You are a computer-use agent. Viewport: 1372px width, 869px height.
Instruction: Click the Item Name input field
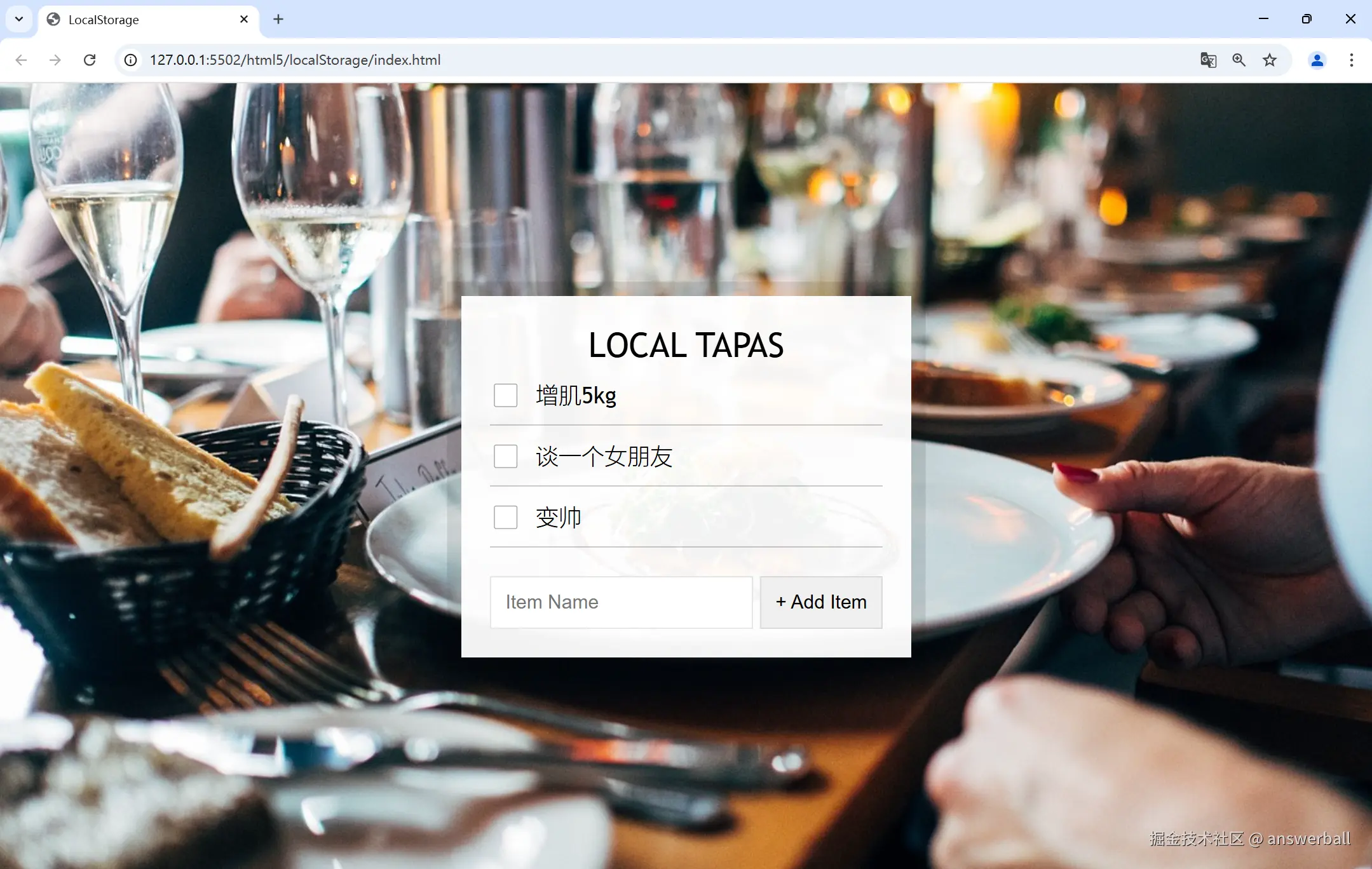coord(620,602)
